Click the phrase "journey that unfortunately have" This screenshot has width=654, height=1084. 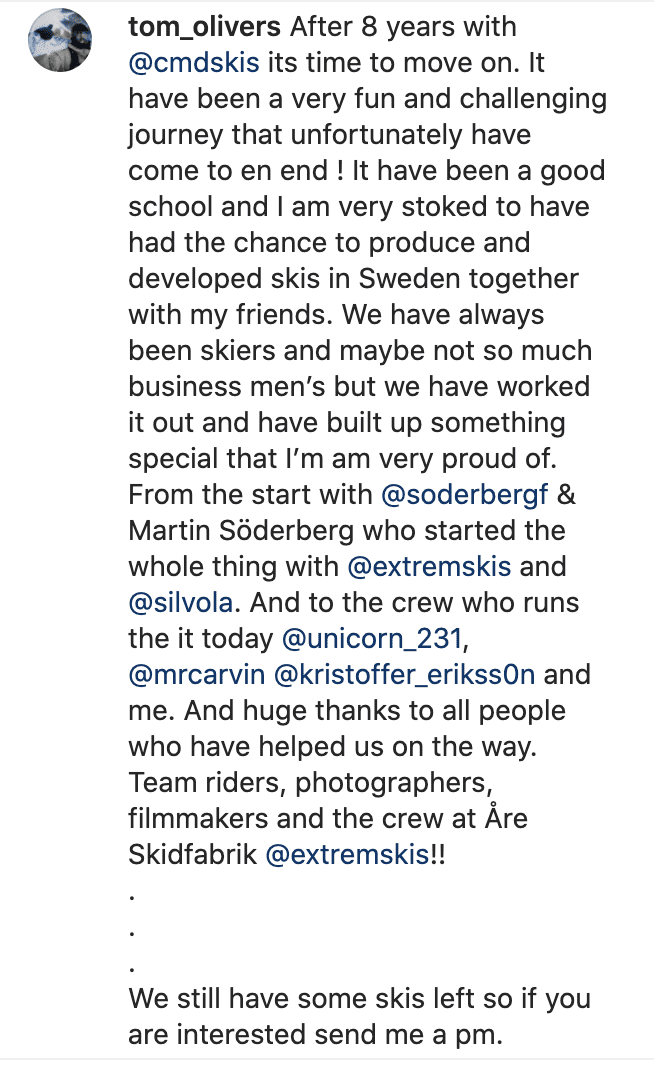(329, 134)
